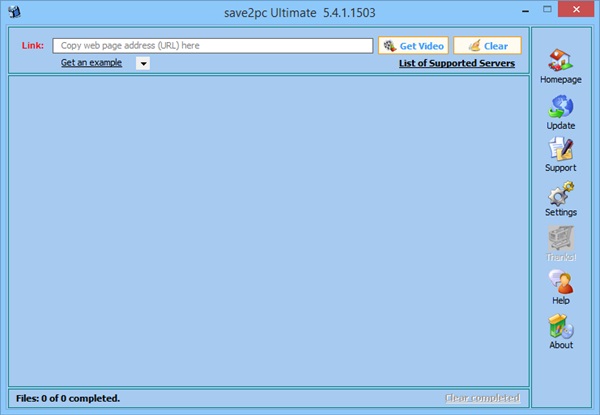
Task: Open Support from the sidebar
Action: click(560, 149)
